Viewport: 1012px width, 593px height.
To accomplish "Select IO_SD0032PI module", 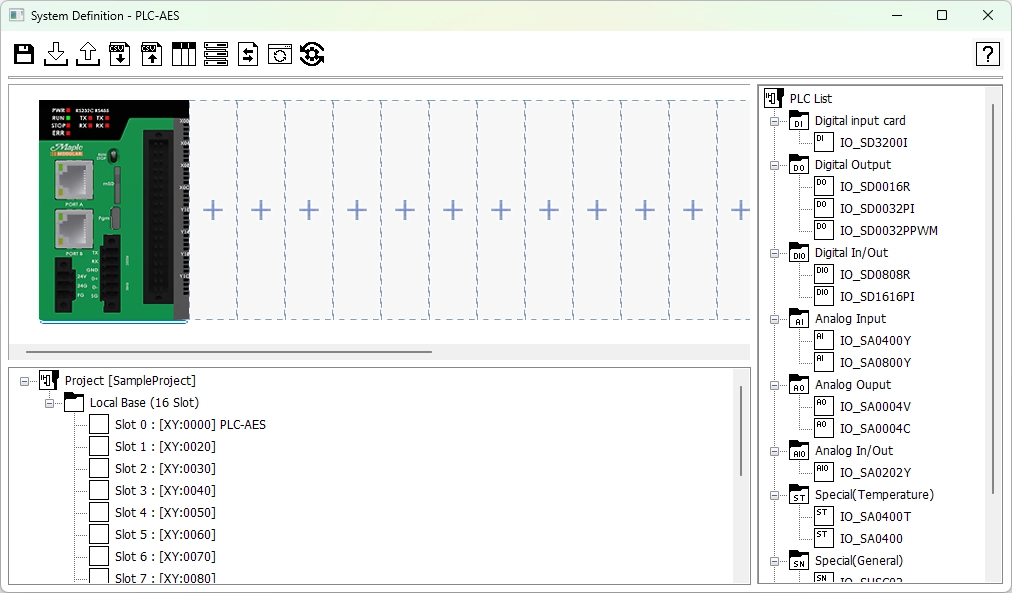I will [x=876, y=208].
